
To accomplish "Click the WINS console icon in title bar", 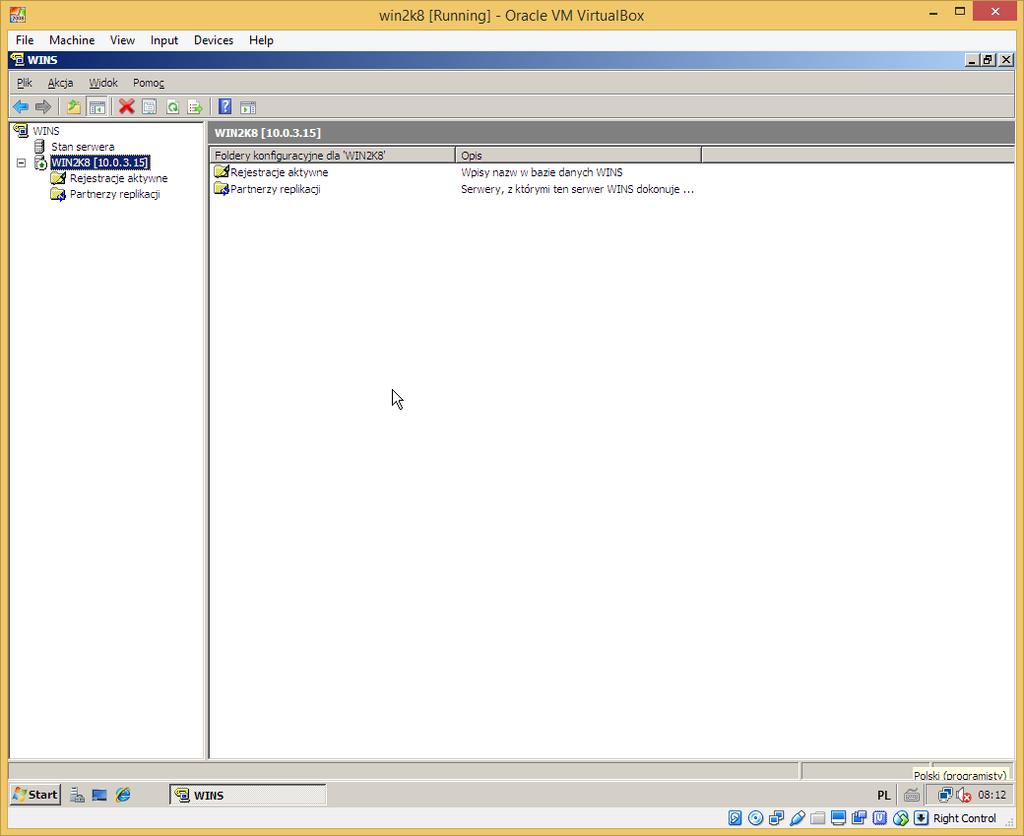I will pyautogui.click(x=17, y=59).
